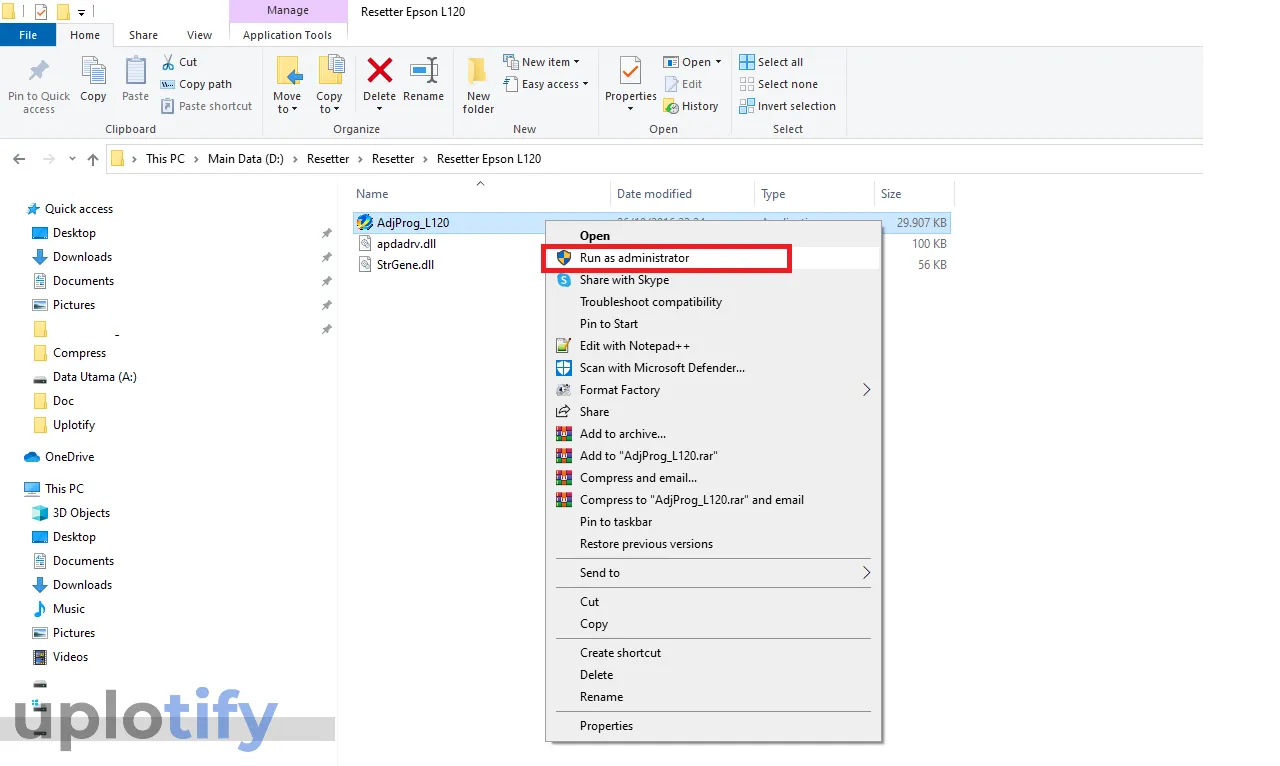Create a New folder from ribbon
Viewport: 1280px width, 766px height.
478,85
